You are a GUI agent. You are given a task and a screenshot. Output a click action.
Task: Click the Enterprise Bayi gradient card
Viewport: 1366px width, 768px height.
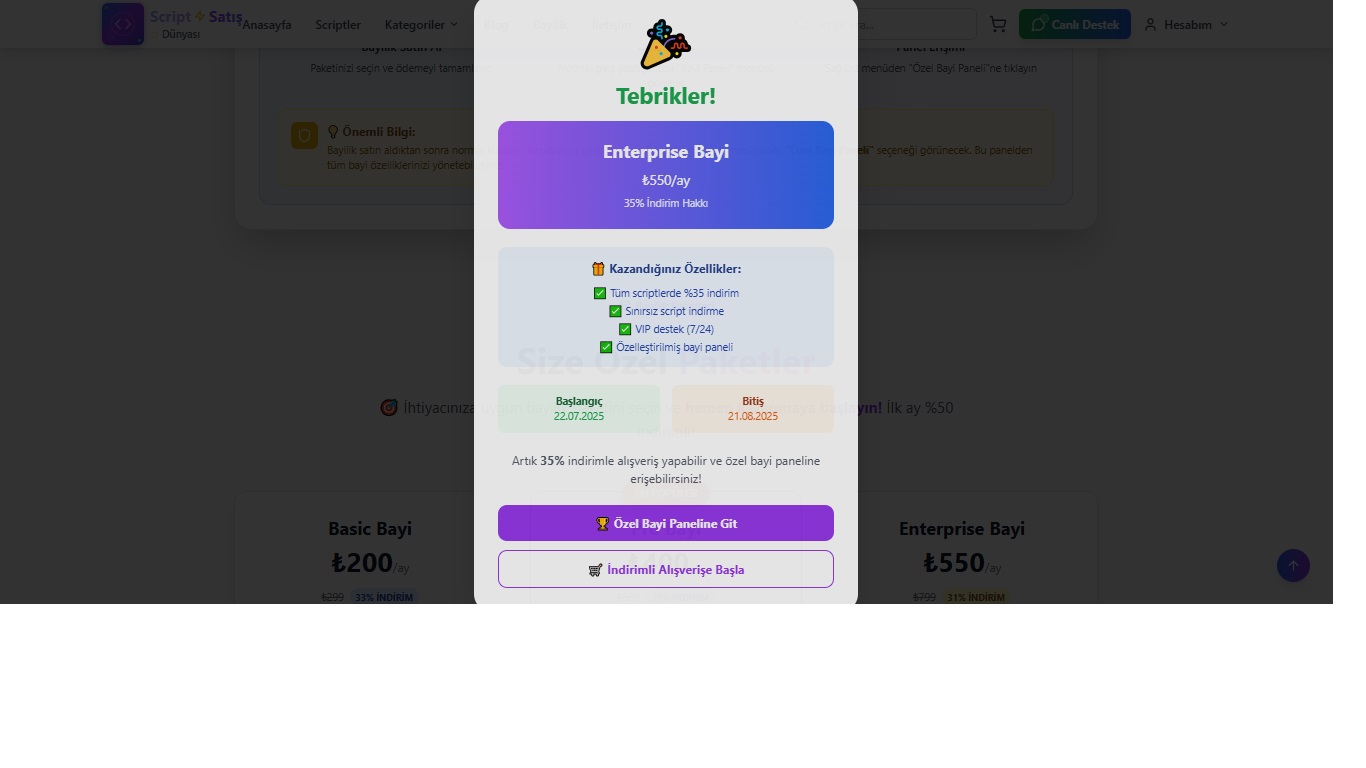point(666,175)
